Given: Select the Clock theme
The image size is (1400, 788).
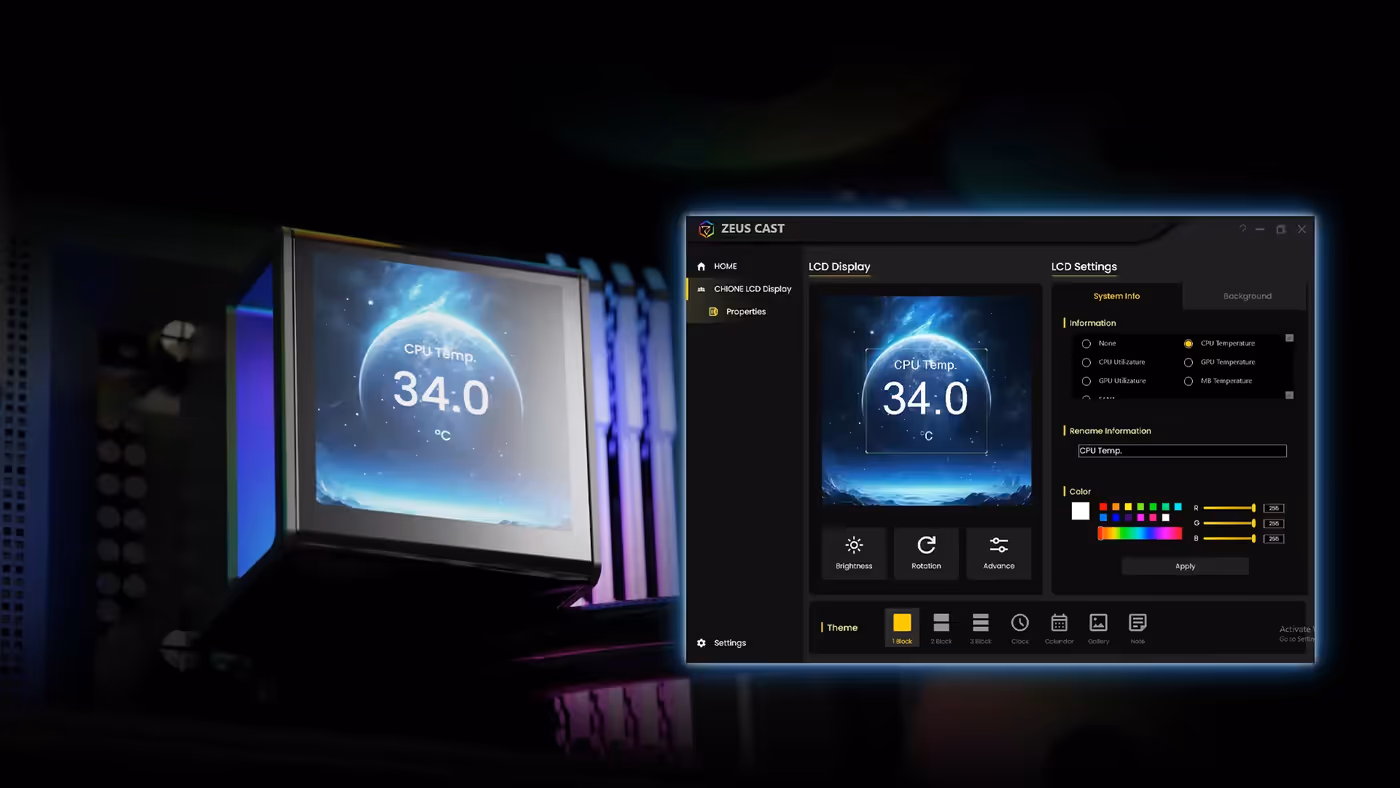Looking at the screenshot, I should pyautogui.click(x=1020, y=628).
